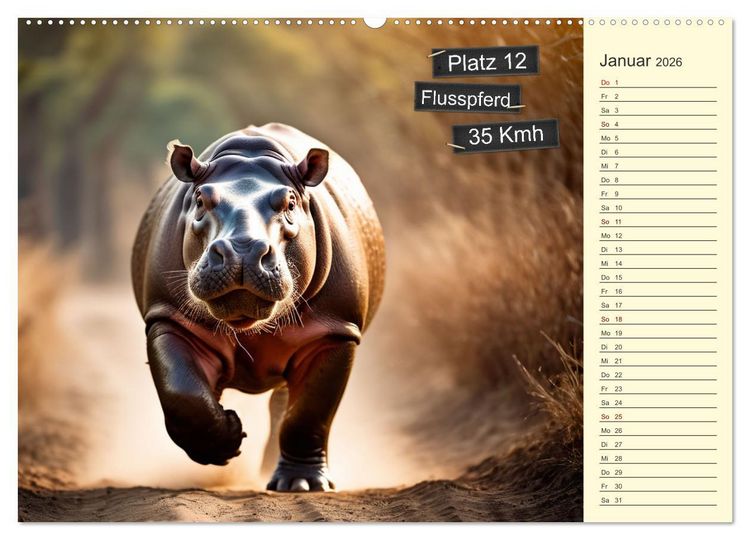Select the 'Sa 17' calendar row
Viewport: 750px width, 540px height.
pos(658,305)
